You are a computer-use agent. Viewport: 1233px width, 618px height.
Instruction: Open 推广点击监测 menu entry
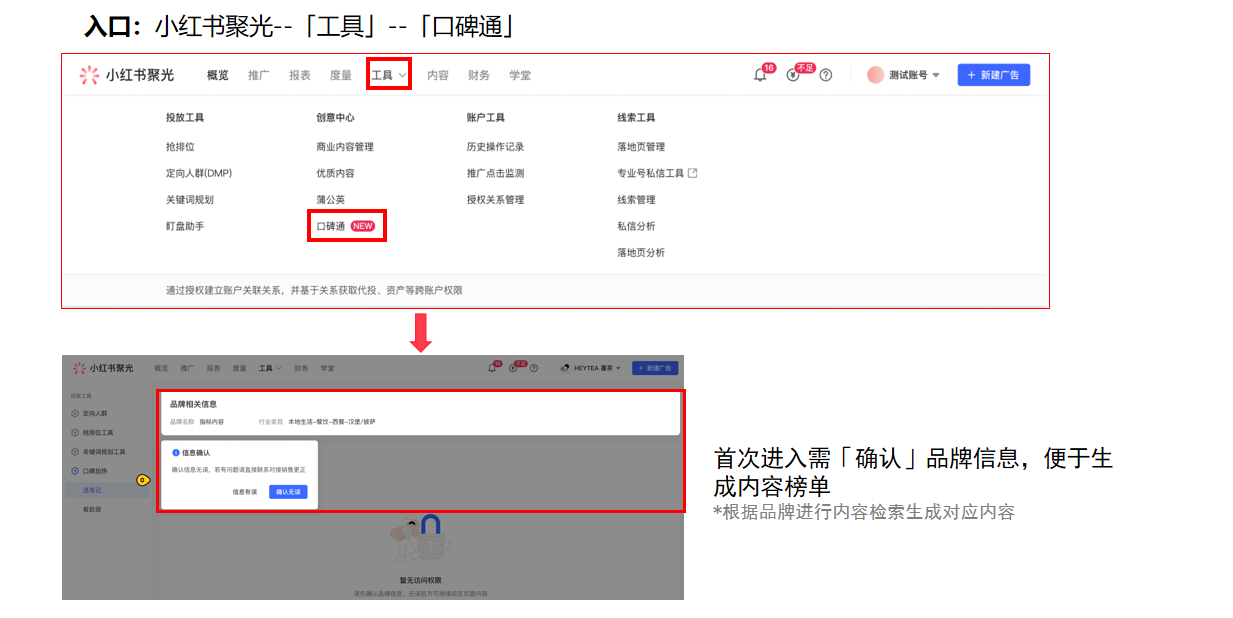495,173
